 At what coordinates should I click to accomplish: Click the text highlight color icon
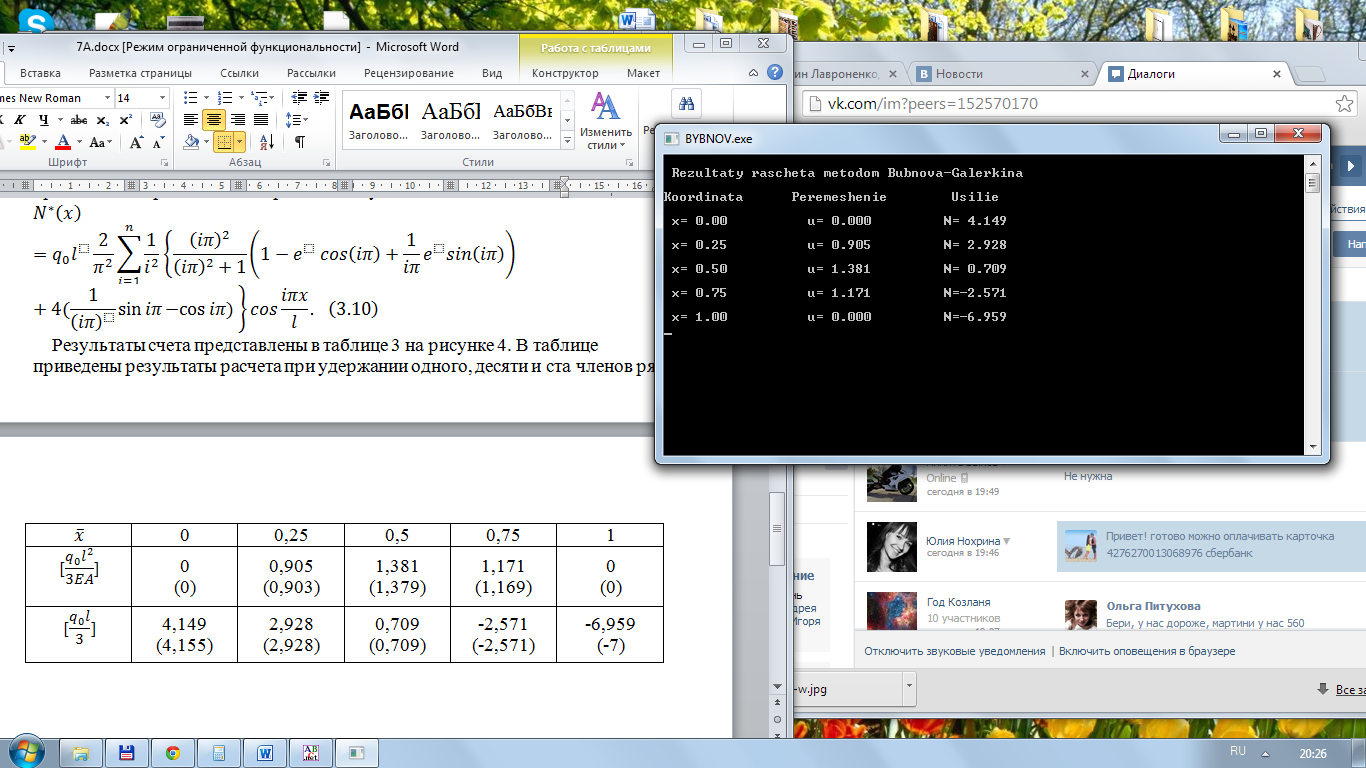tap(28, 141)
